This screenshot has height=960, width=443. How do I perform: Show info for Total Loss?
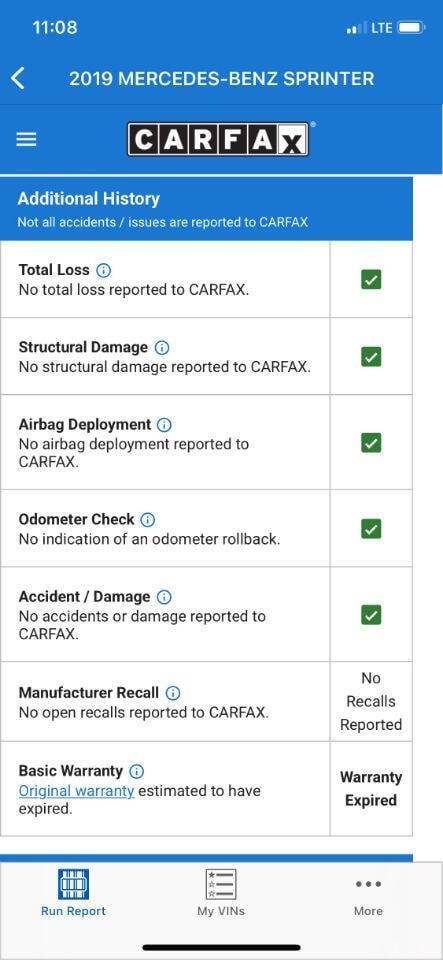click(x=104, y=270)
